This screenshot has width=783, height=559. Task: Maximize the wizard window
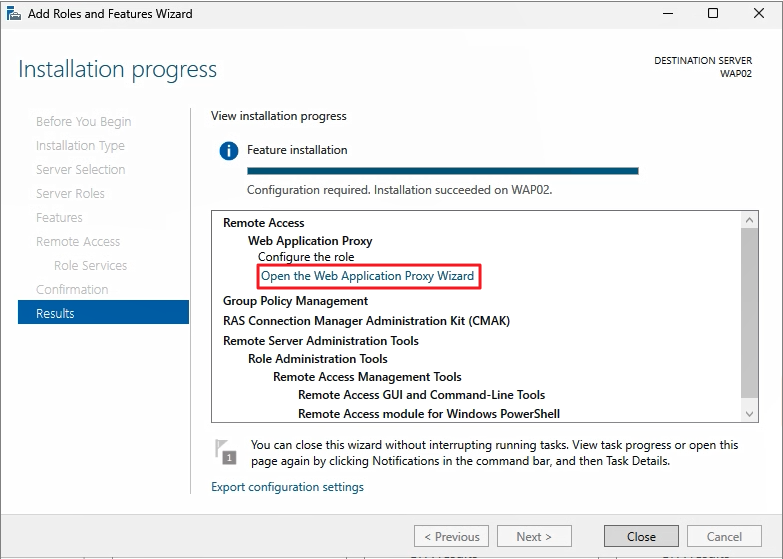[x=713, y=13]
